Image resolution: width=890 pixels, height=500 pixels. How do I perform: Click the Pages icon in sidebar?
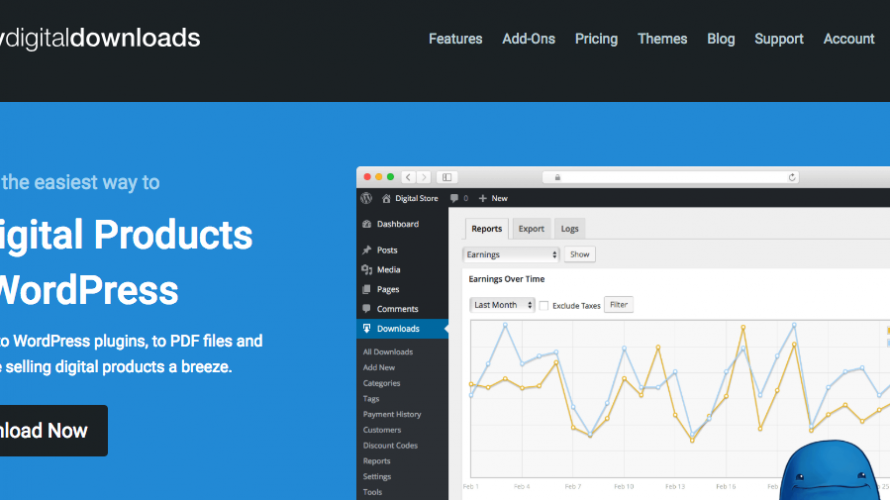[367, 289]
